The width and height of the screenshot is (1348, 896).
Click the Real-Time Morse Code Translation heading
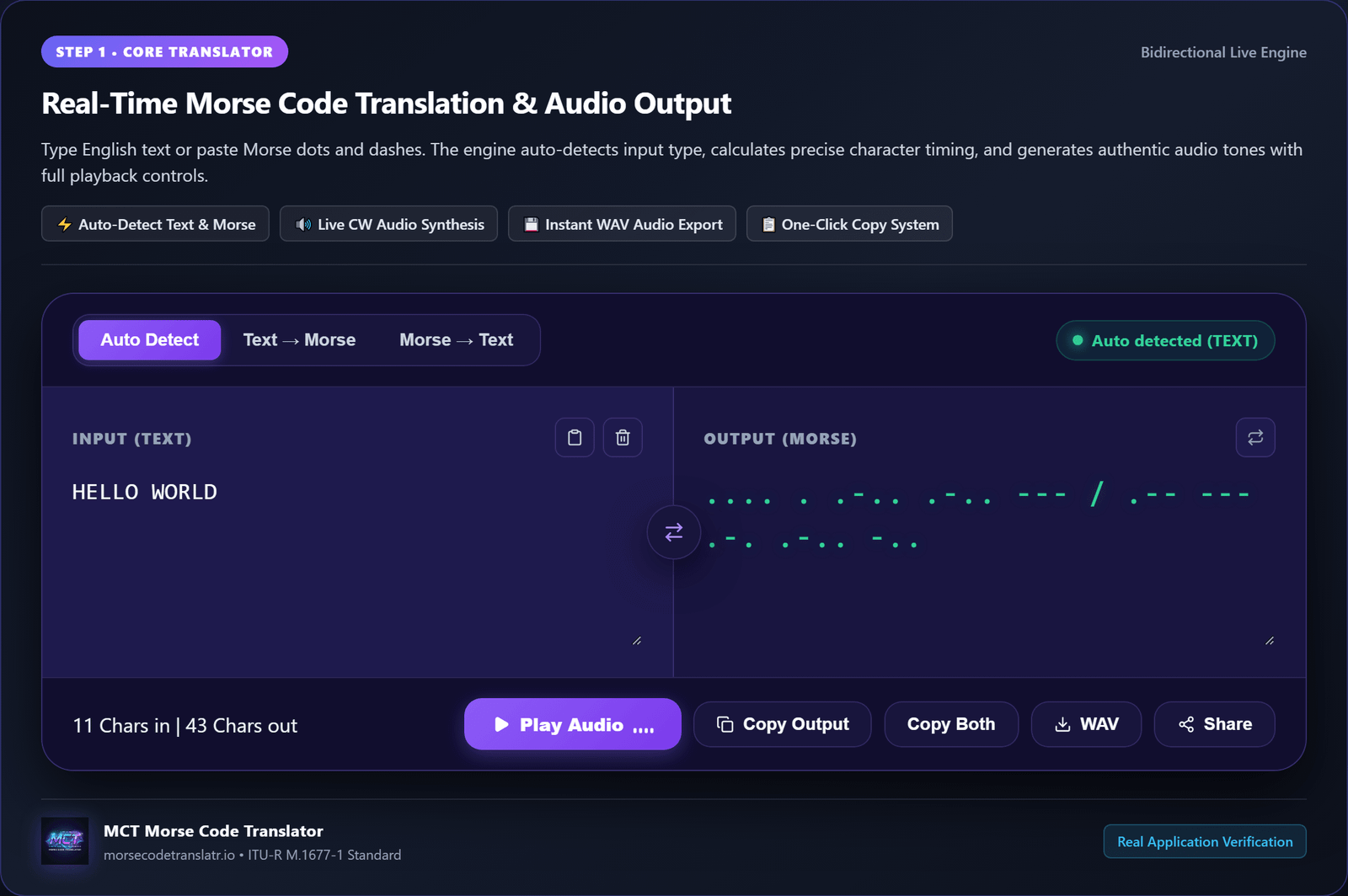tap(386, 103)
